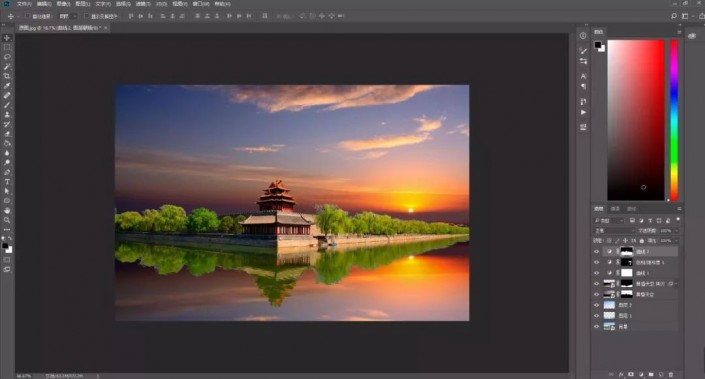Image resolution: width=705 pixels, height=379 pixels.
Task: Open the Auto-Select layer/group dropdown
Action: (x=67, y=16)
